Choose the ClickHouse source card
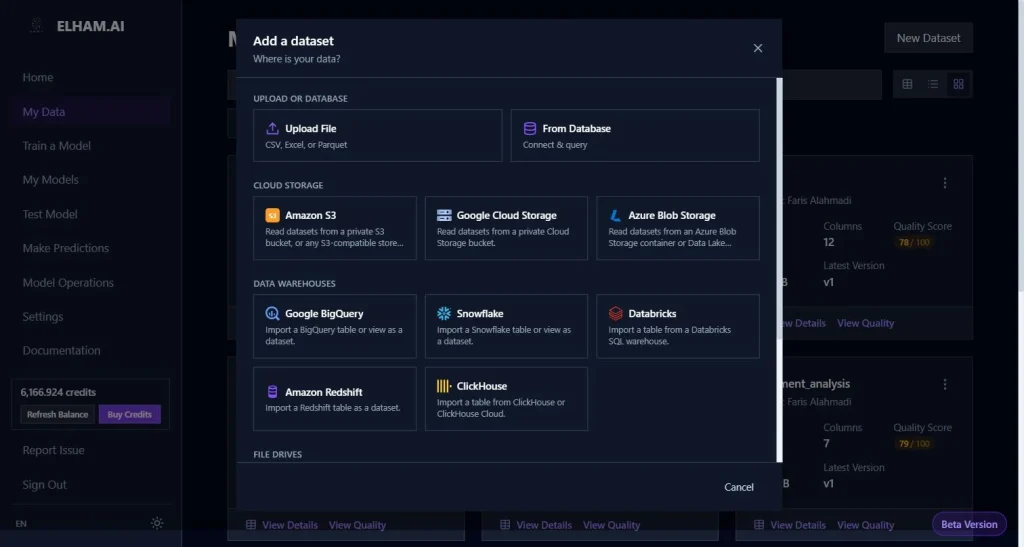The image size is (1024, 547). [506, 399]
